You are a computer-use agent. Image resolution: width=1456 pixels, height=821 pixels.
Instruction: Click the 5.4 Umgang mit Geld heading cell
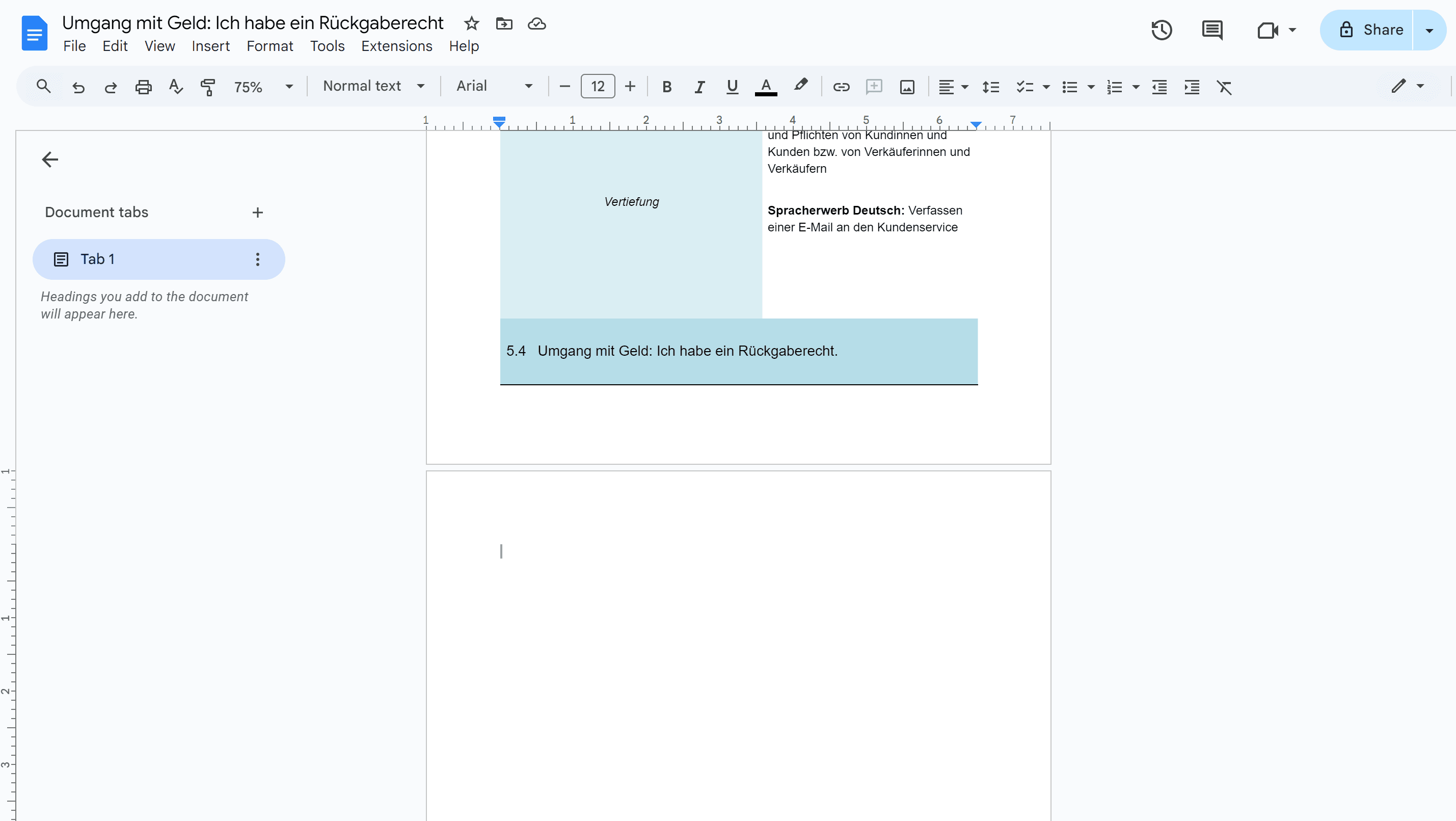pyautogui.click(x=739, y=351)
